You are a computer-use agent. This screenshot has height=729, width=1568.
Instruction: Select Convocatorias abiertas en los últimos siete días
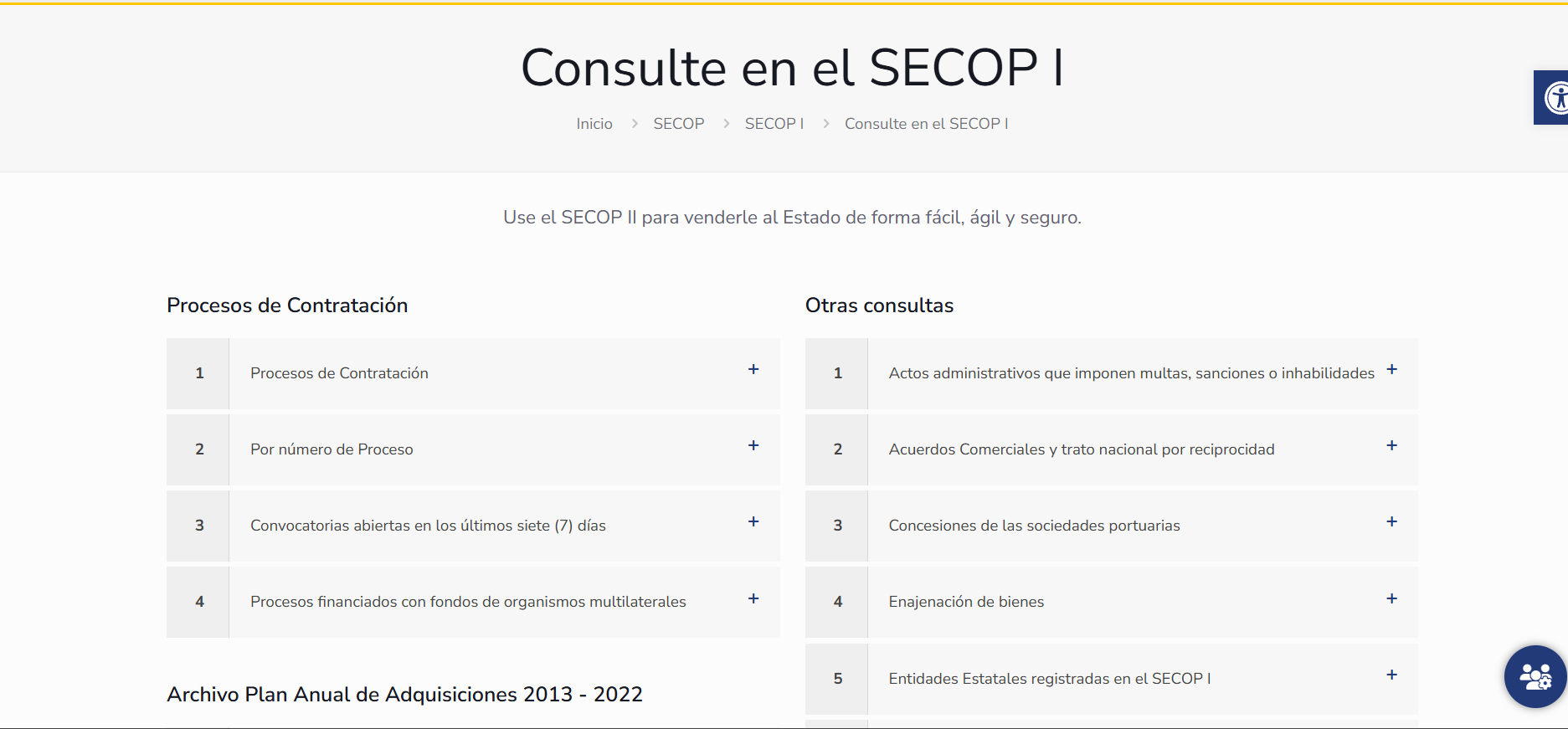click(x=428, y=526)
